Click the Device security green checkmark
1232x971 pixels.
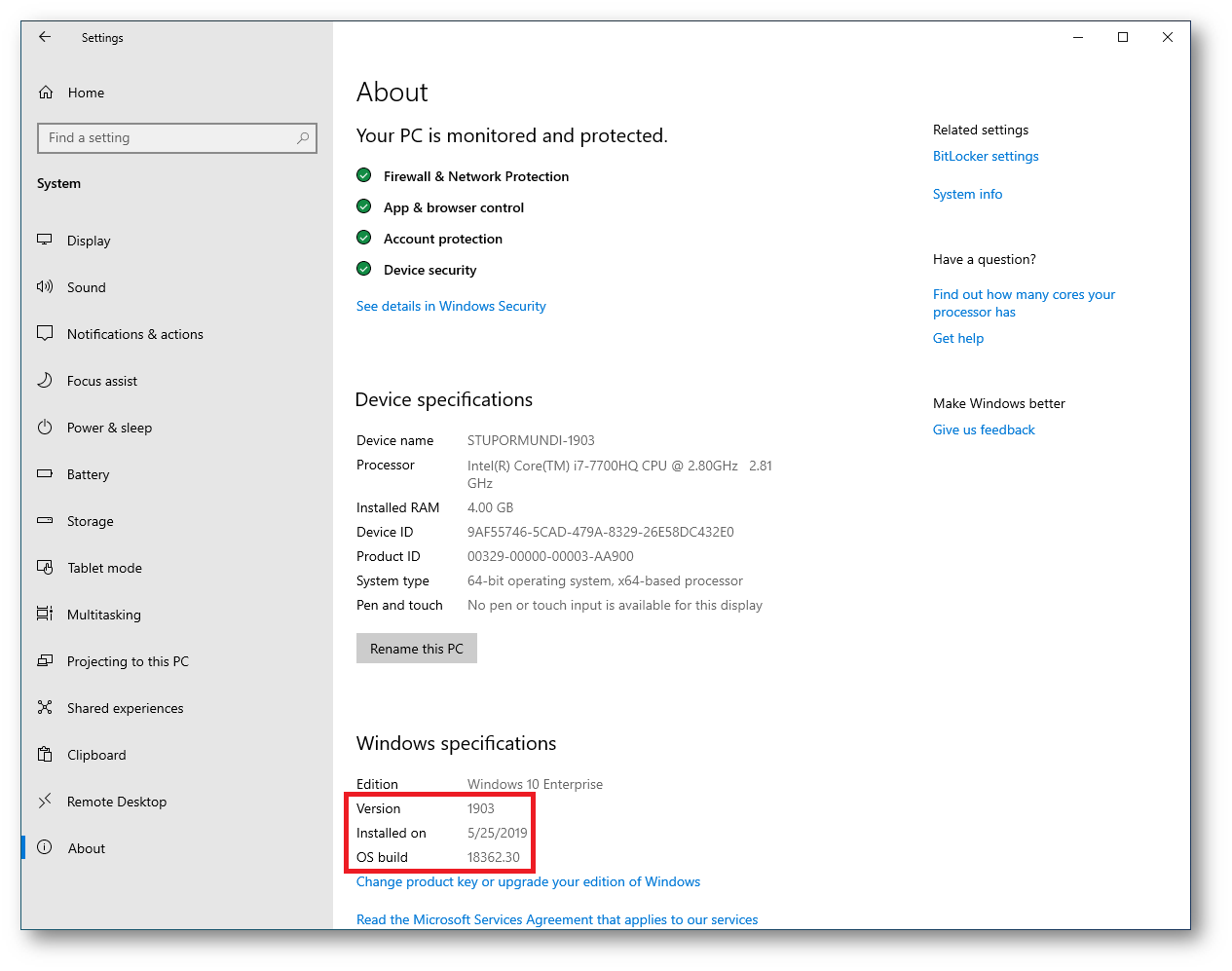coord(364,269)
